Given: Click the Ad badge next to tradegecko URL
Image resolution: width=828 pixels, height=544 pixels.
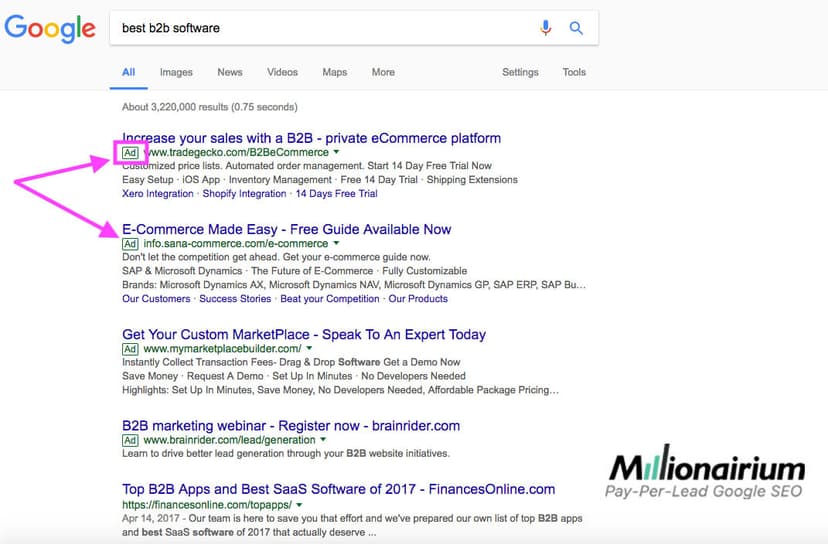Looking at the screenshot, I should [x=130, y=153].
